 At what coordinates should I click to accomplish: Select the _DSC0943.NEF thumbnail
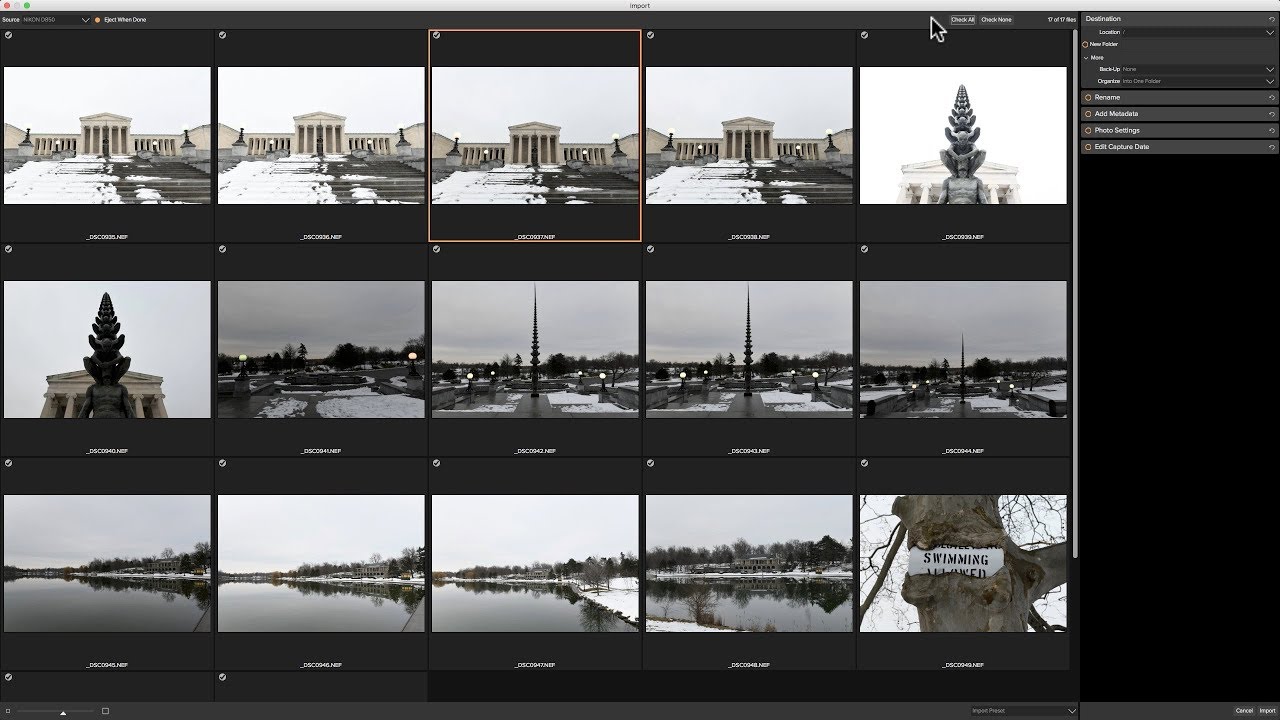[749, 349]
